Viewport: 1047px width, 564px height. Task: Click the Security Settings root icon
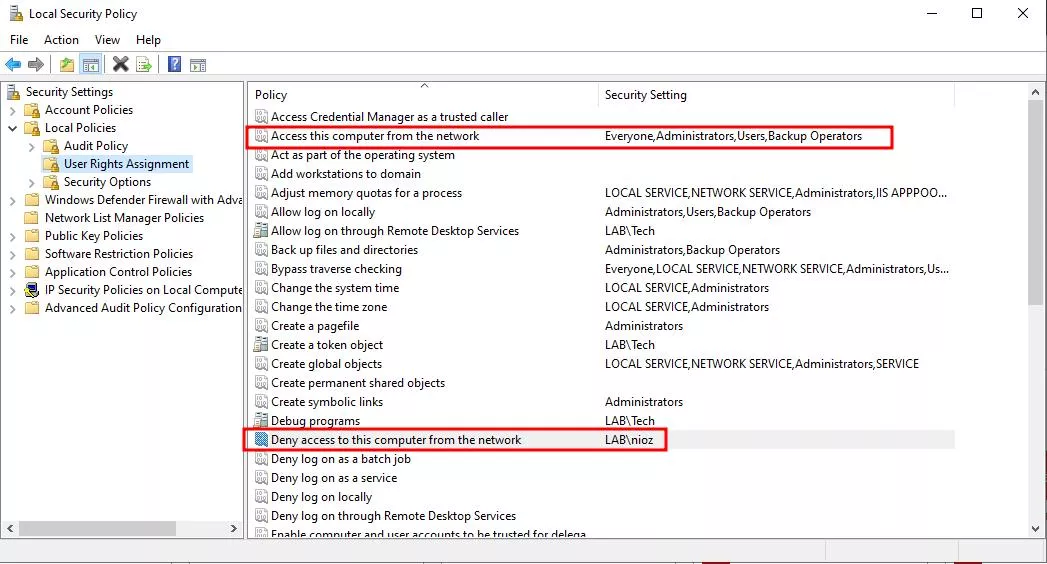(14, 91)
